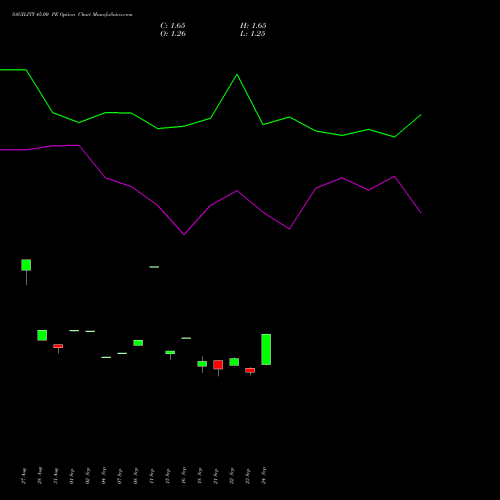Image resolution: width=500 pixels, height=500 pixels.
Task: Click the '11 Sep' date label
Action: click(152, 476)
